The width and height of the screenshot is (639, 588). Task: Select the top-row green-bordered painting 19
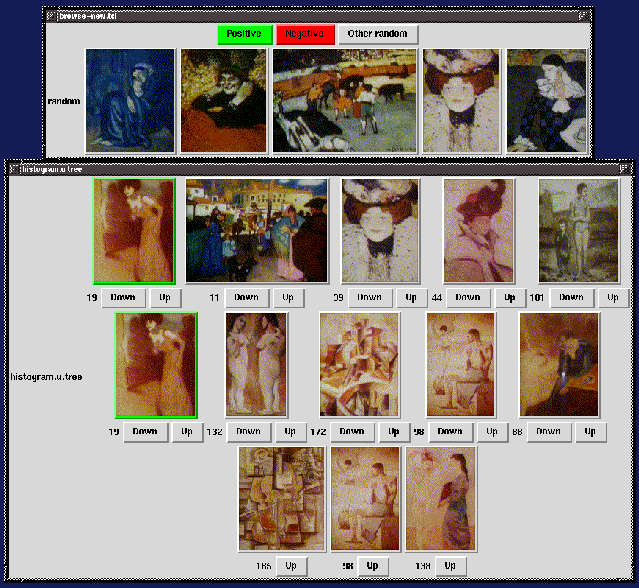[x=134, y=231]
